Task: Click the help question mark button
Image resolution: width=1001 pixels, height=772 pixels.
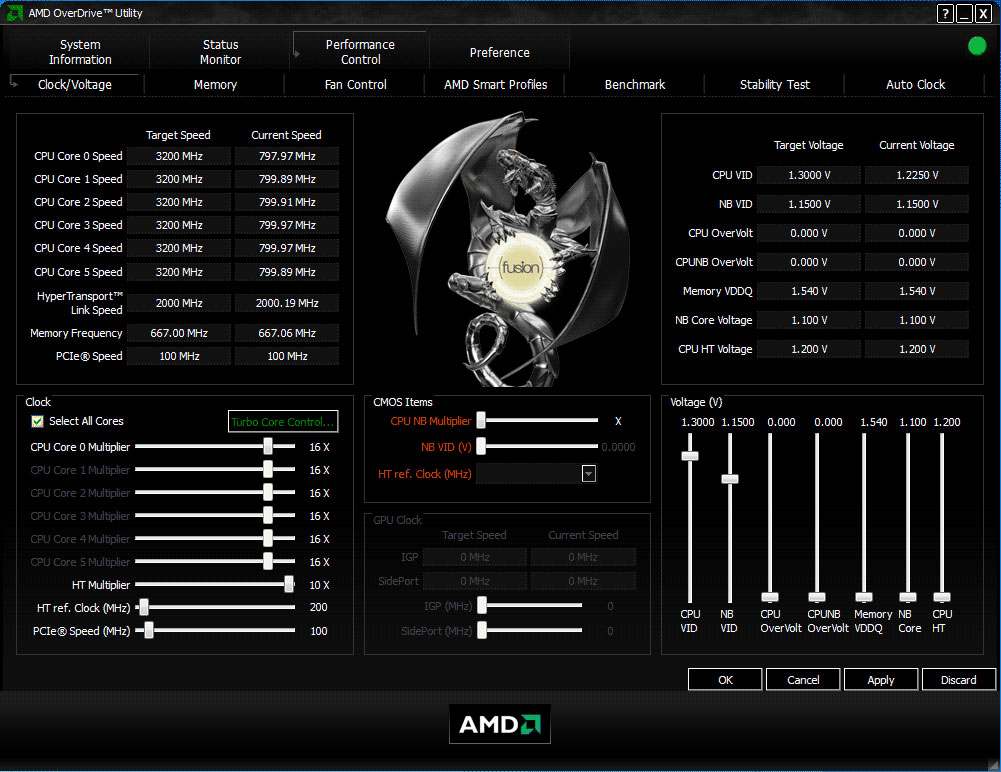Action: coord(945,13)
